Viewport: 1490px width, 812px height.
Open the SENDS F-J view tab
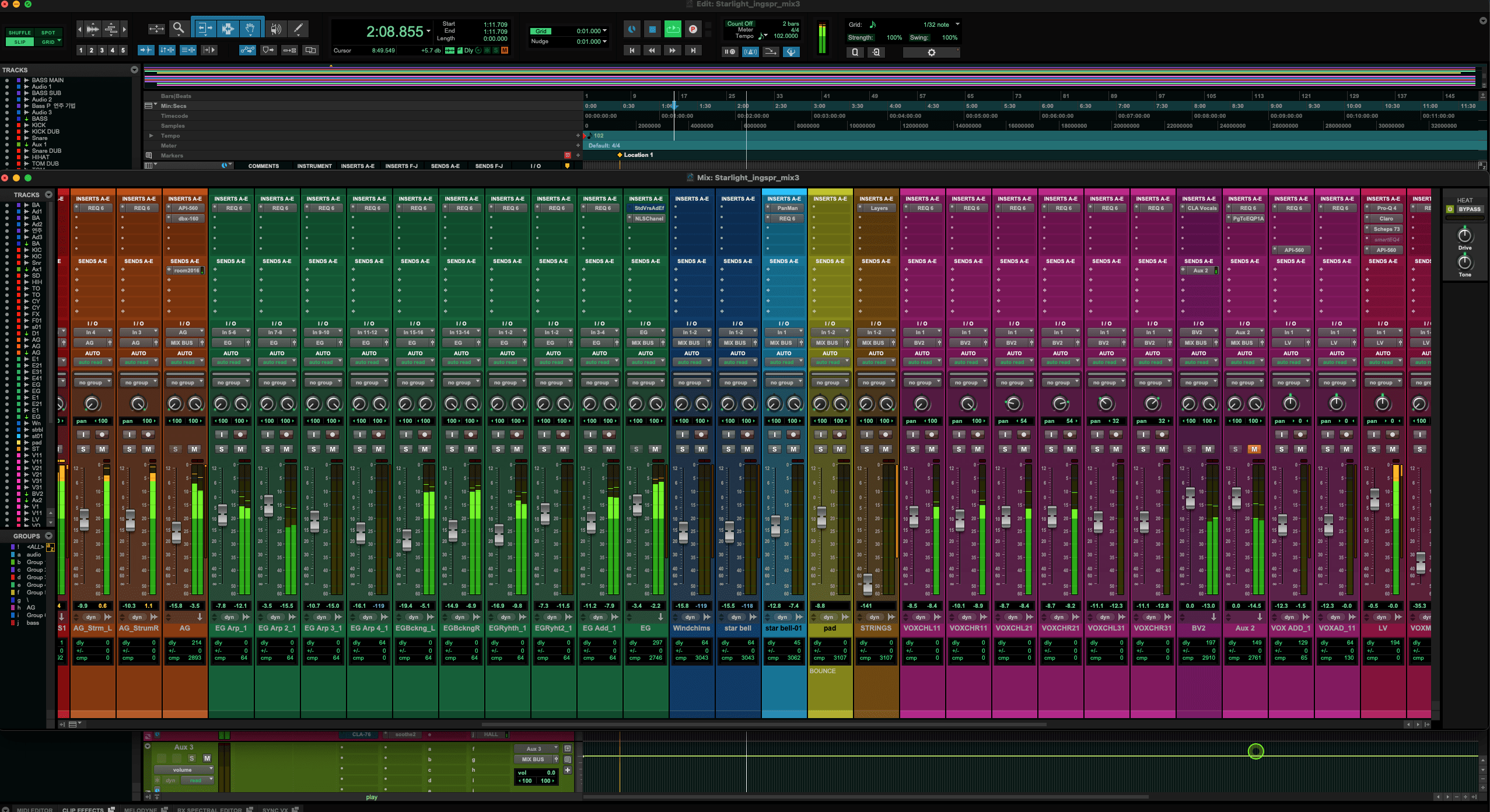point(489,166)
